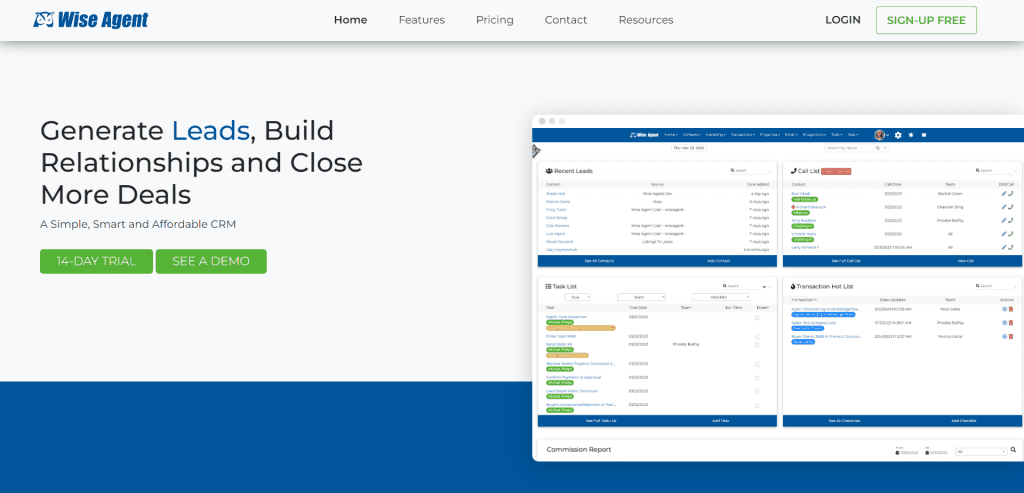Viewport: 1024px width, 493px height.
Task: Check Done for Lead Based Paint Disclosure
Action: pyautogui.click(x=758, y=392)
